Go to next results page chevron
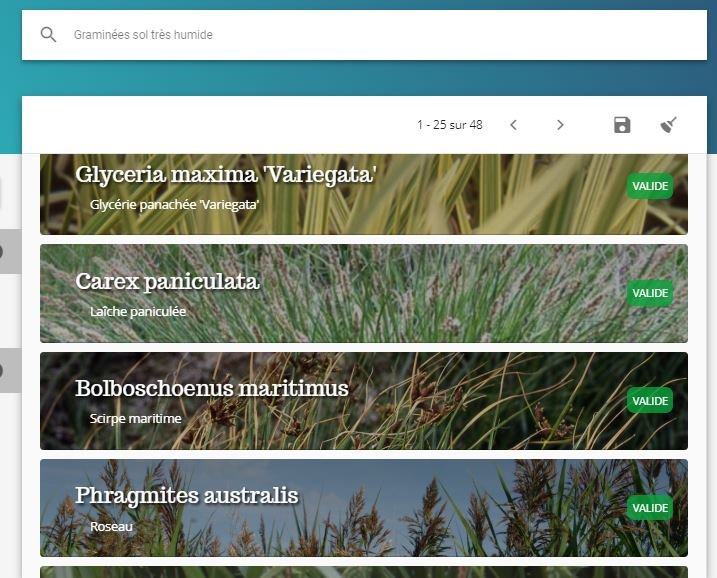 [560, 125]
